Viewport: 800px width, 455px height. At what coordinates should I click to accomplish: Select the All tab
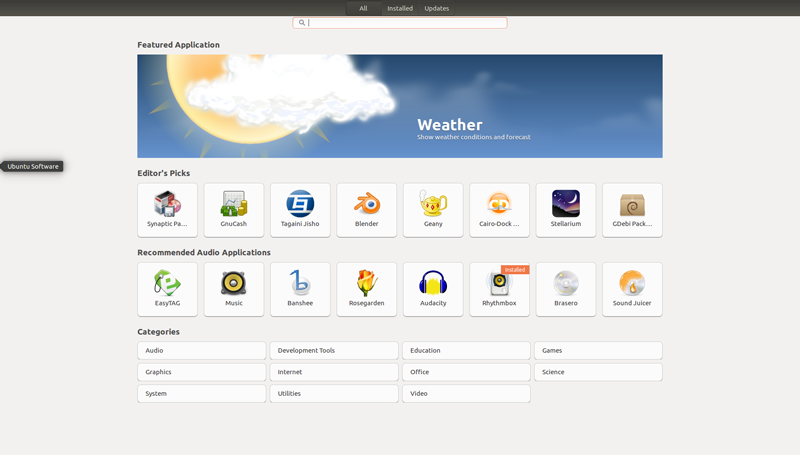(363, 8)
